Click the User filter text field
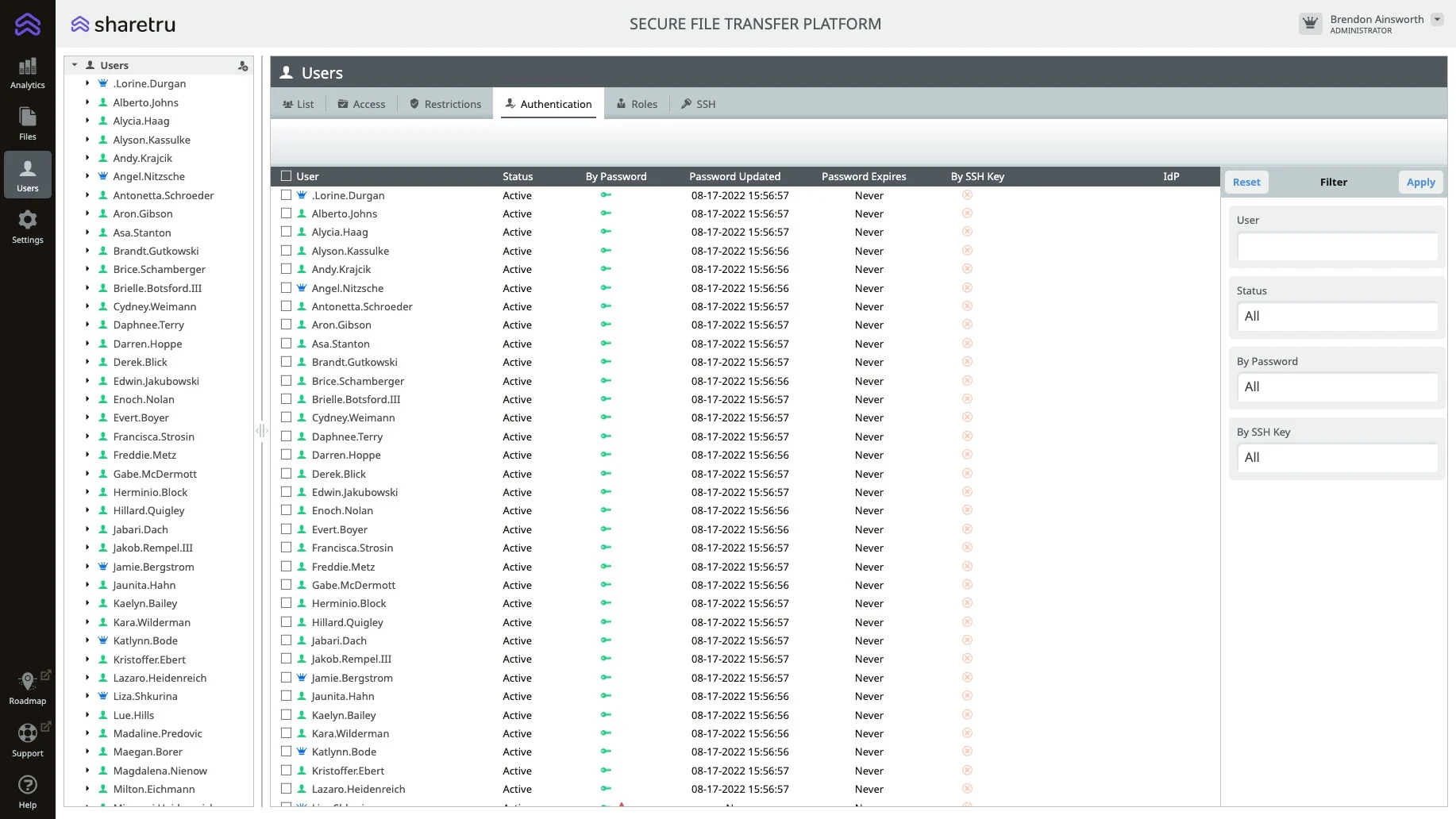This screenshot has height=819, width=1456. pos(1338,247)
